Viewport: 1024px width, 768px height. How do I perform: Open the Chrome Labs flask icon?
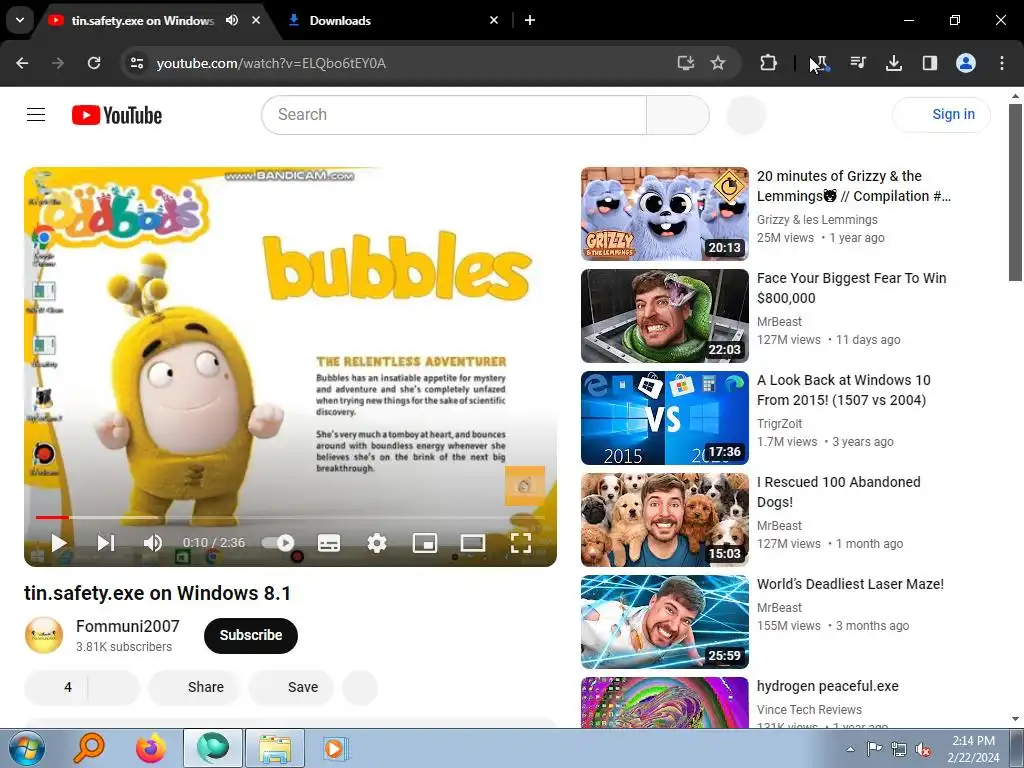click(820, 63)
